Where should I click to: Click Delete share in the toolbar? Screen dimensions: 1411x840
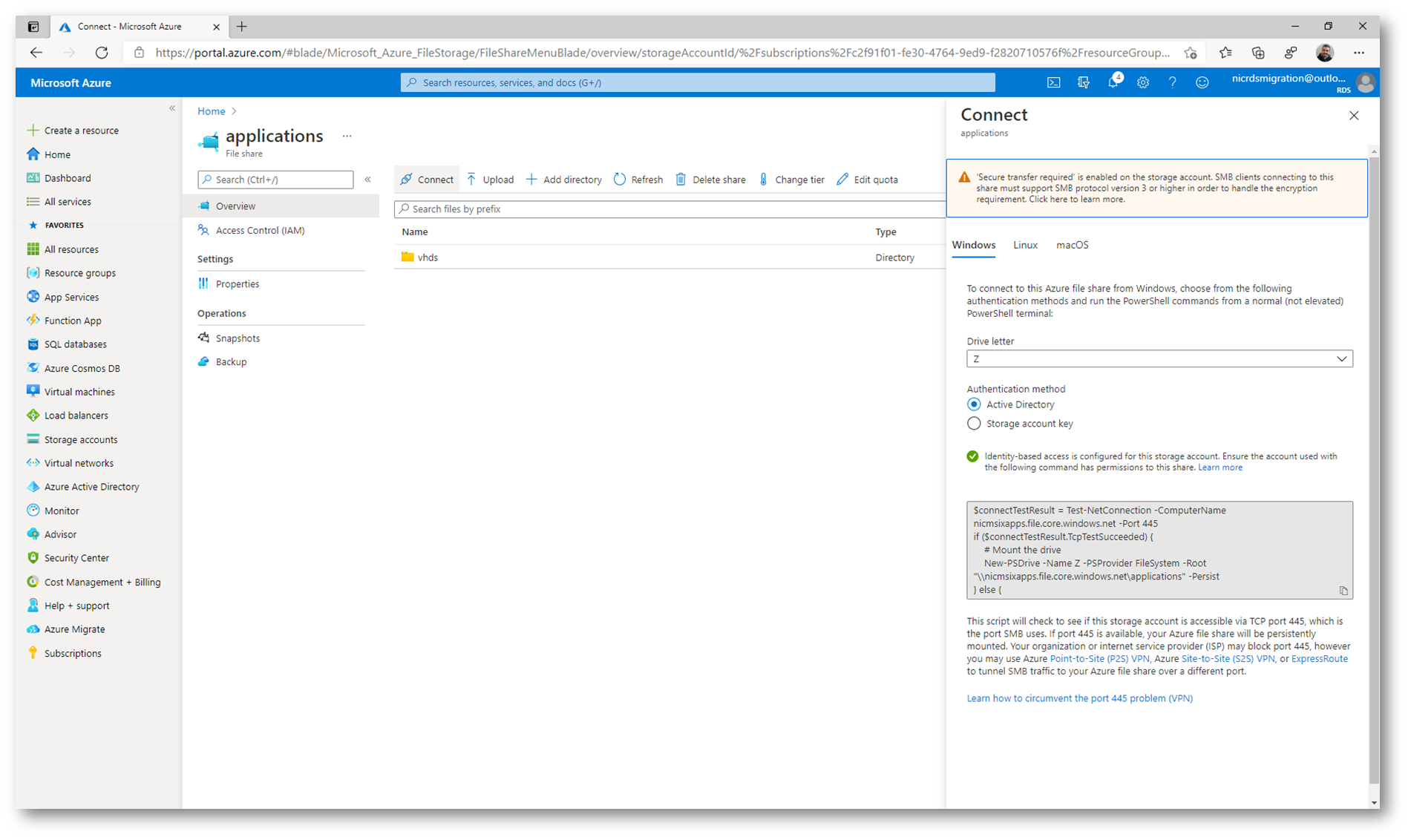(x=710, y=180)
